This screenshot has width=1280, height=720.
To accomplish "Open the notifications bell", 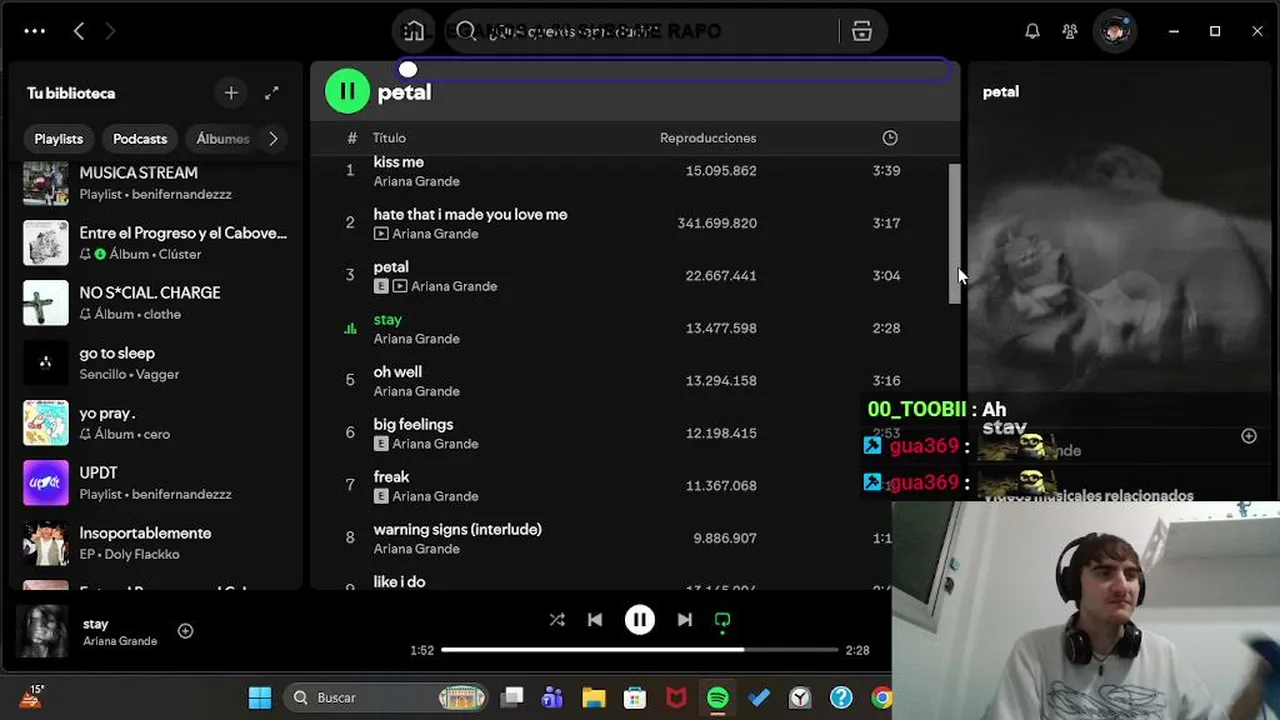I will point(1032,31).
